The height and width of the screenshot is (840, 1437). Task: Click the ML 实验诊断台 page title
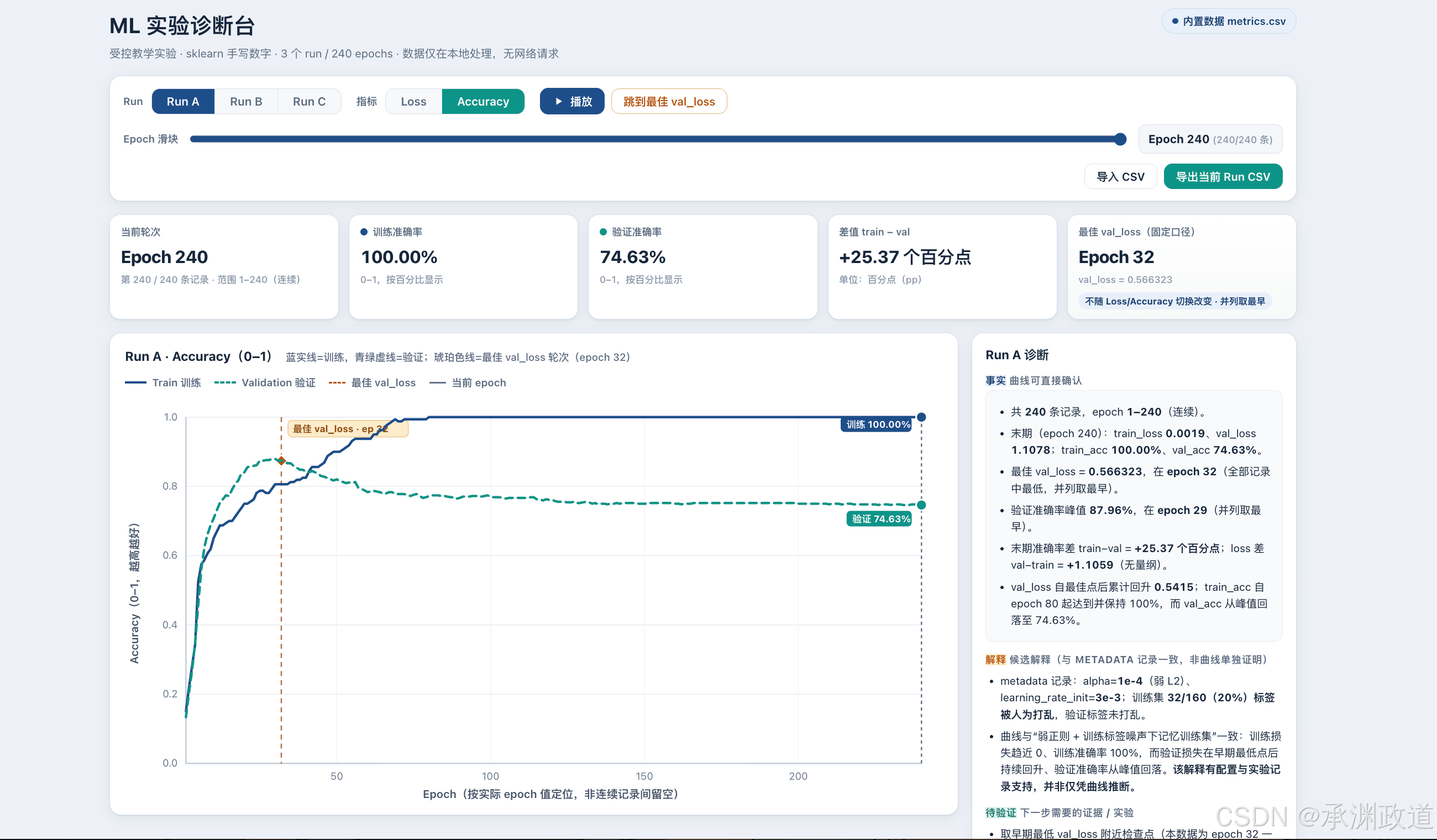(182, 25)
